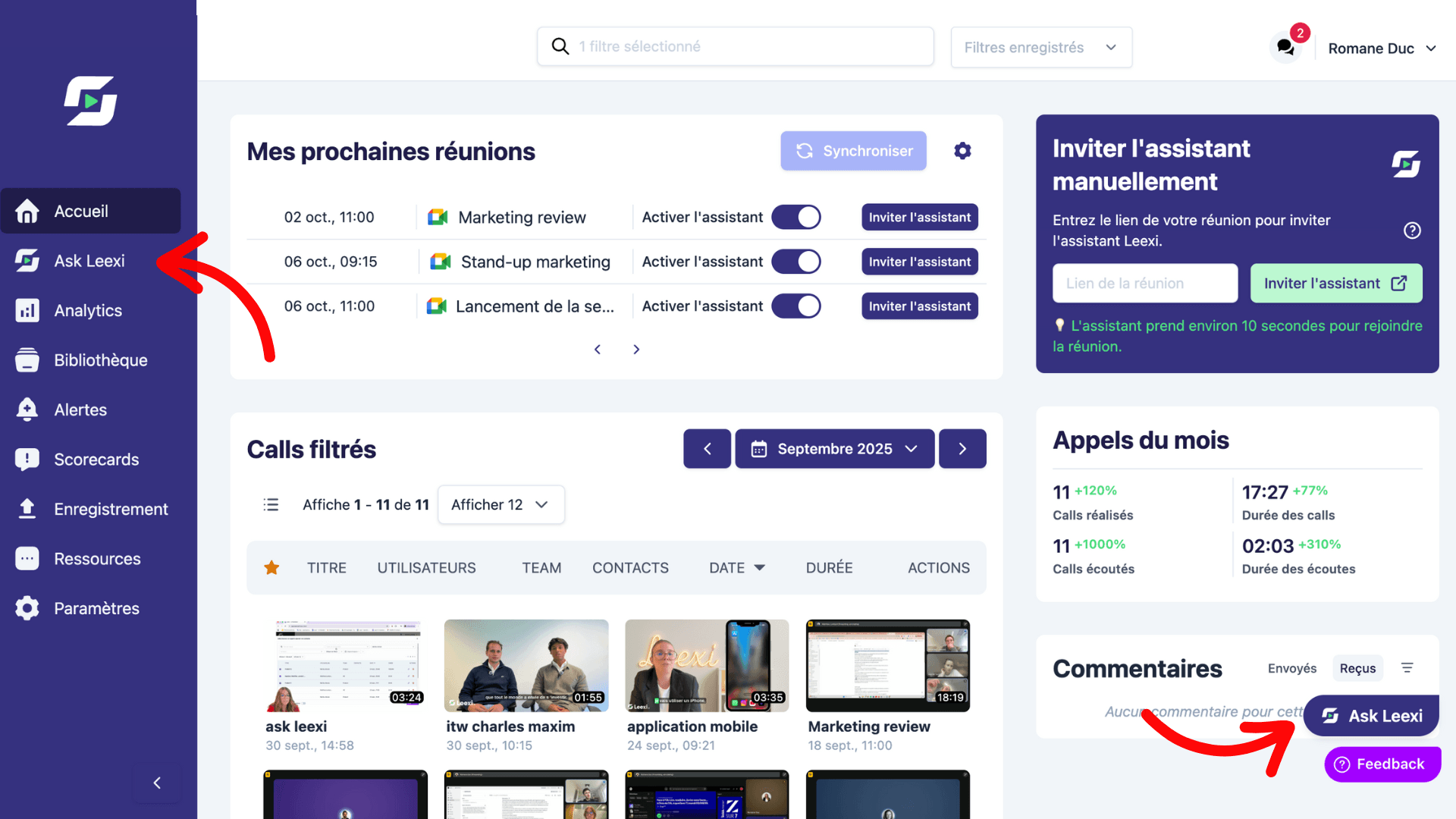Open the Ressources section

pyautogui.click(x=97, y=559)
